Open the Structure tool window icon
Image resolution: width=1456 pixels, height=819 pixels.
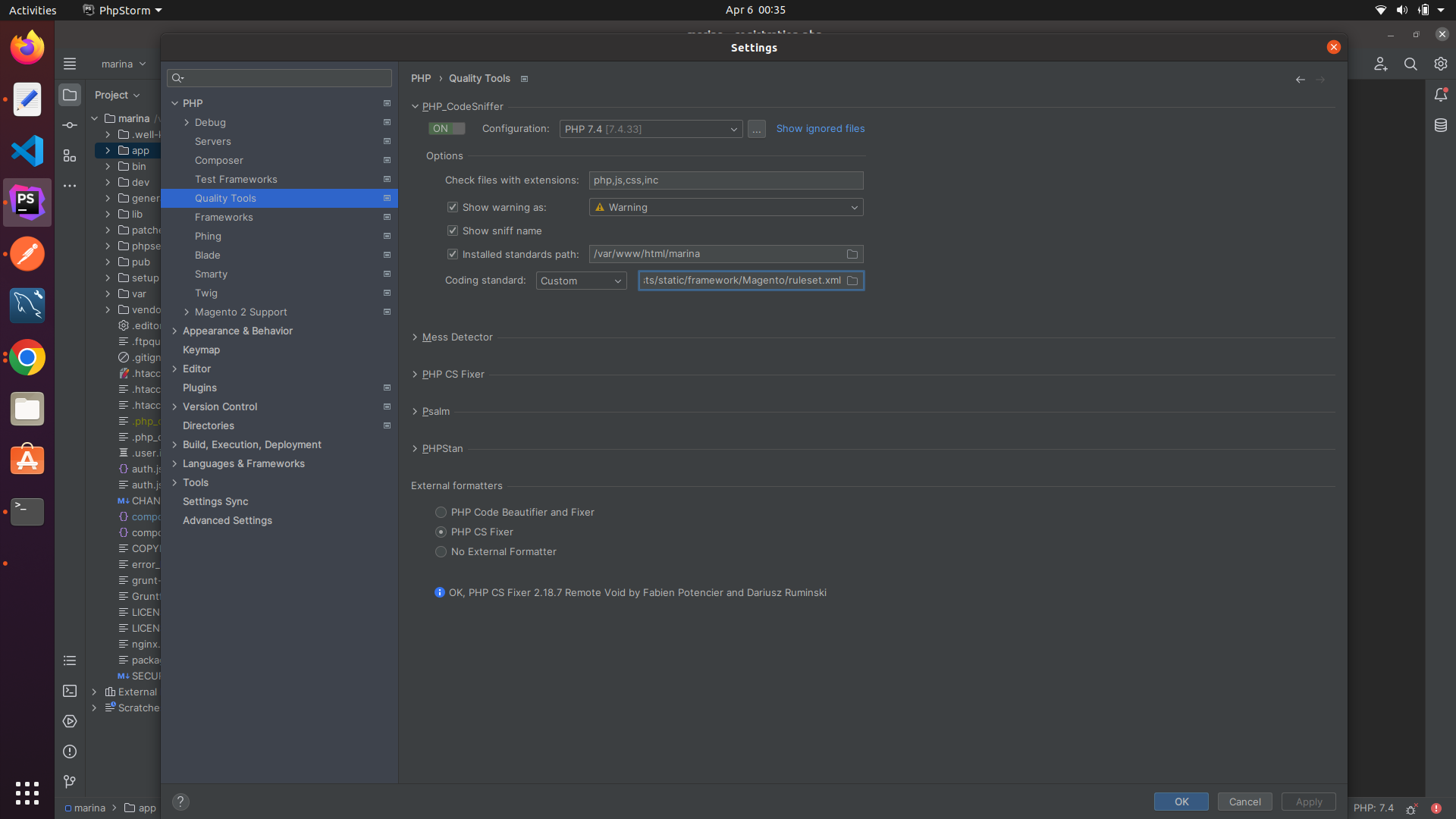(x=70, y=155)
